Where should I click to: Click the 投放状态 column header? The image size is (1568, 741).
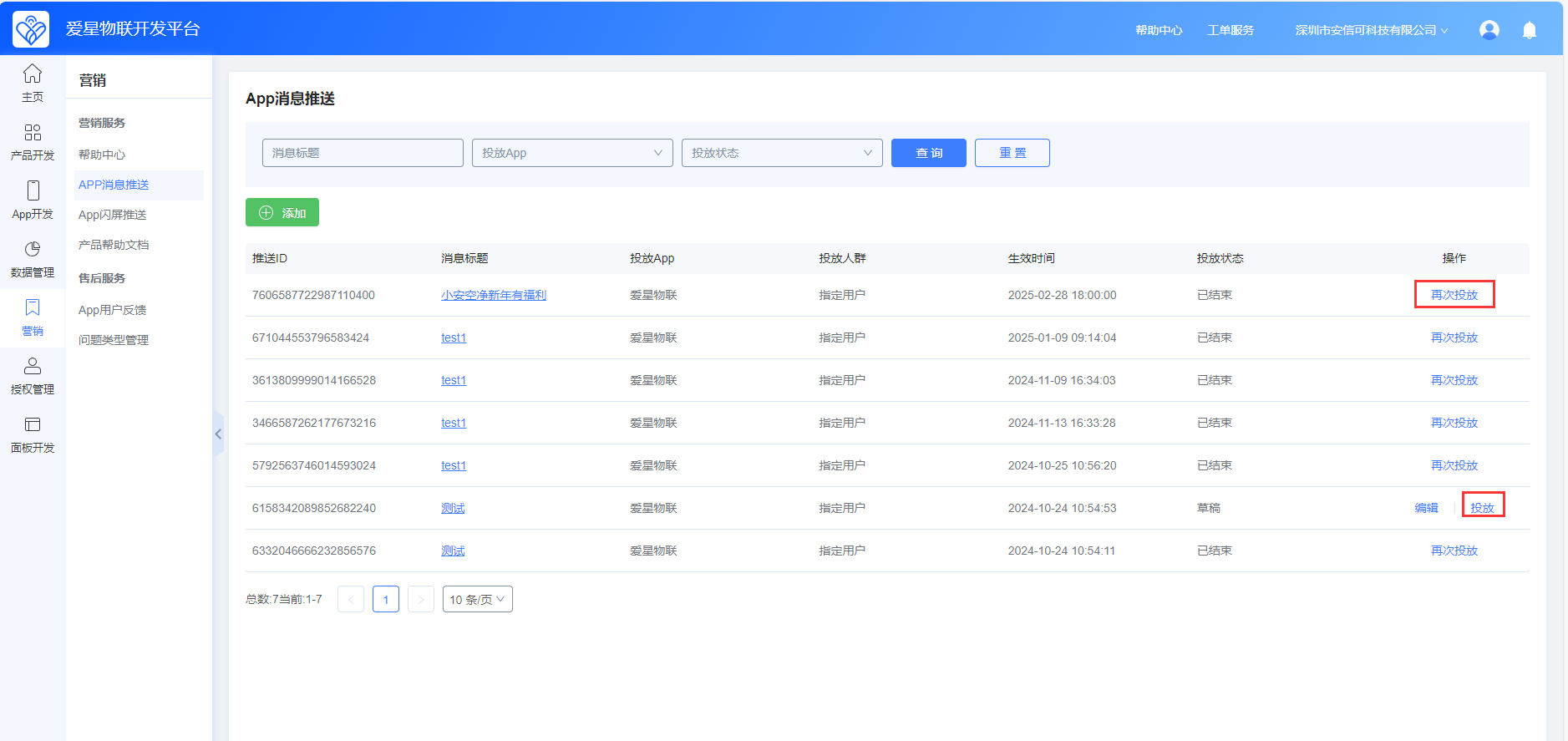1220,258
